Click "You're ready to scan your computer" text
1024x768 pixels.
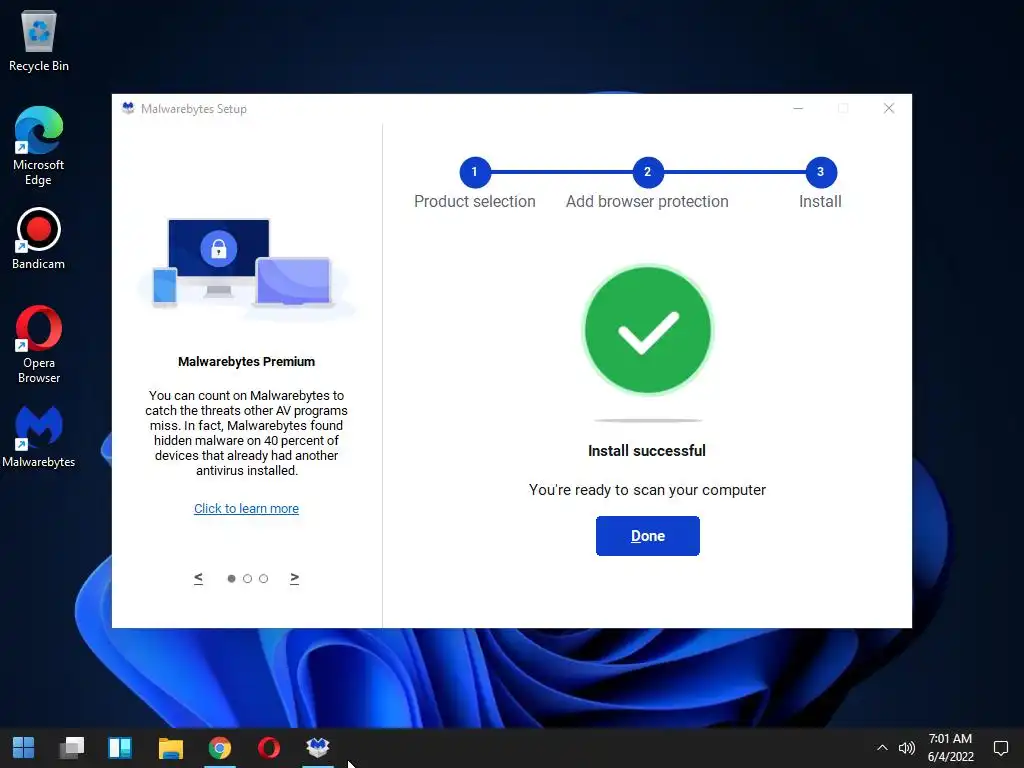pos(647,490)
